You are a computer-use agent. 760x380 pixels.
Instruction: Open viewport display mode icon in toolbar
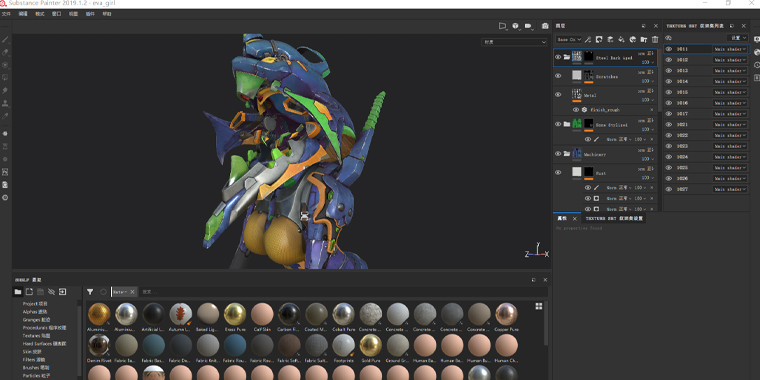[x=503, y=26]
